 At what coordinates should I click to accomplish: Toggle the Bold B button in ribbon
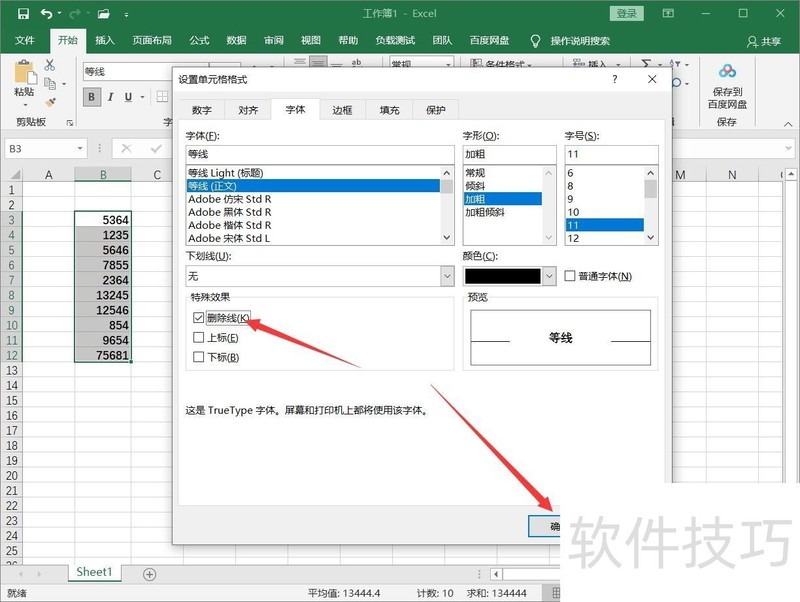92,97
